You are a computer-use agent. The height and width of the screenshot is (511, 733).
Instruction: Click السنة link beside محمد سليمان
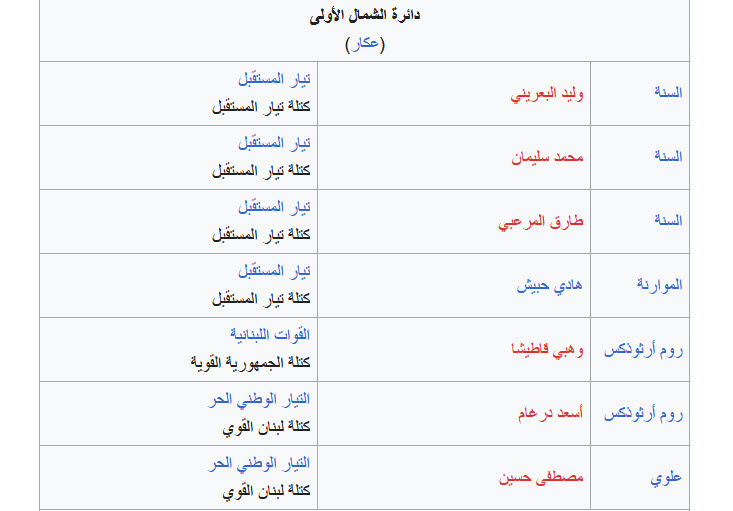point(668,156)
